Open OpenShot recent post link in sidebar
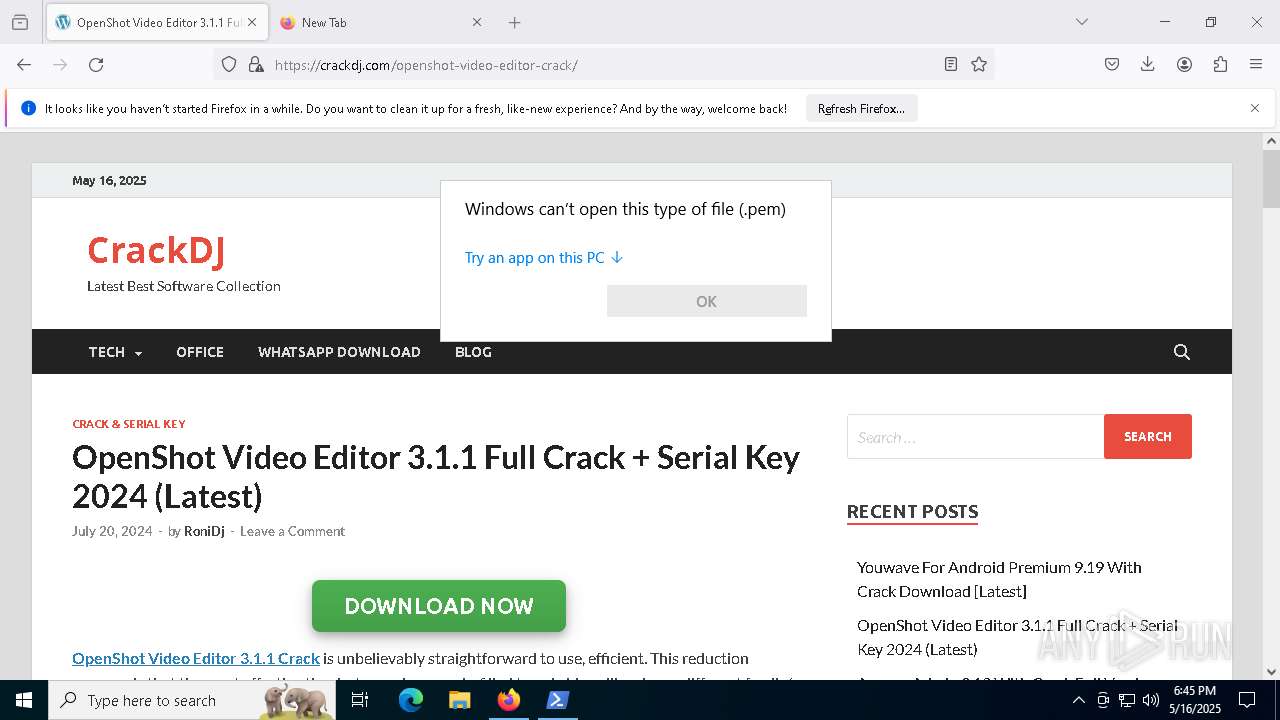This screenshot has height=720, width=1280. (1017, 637)
